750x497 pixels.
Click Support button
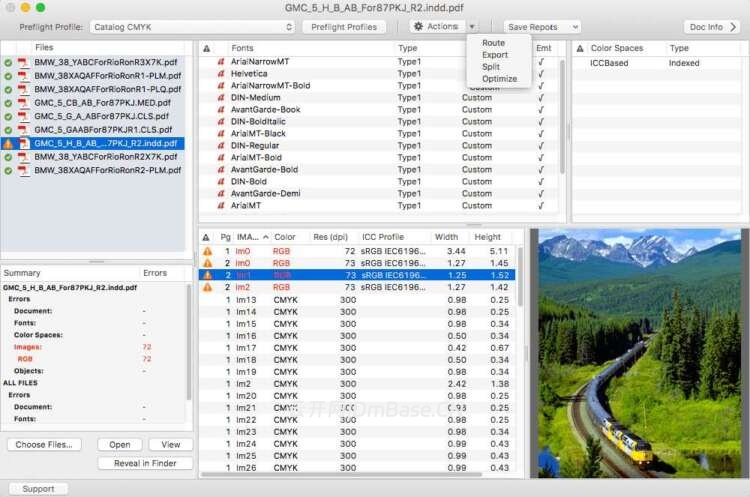(x=38, y=489)
